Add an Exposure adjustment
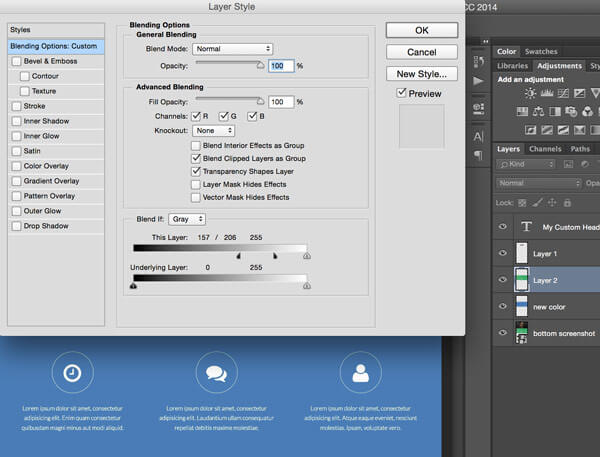Image resolution: width=600 pixels, height=457 pixels. [579, 93]
